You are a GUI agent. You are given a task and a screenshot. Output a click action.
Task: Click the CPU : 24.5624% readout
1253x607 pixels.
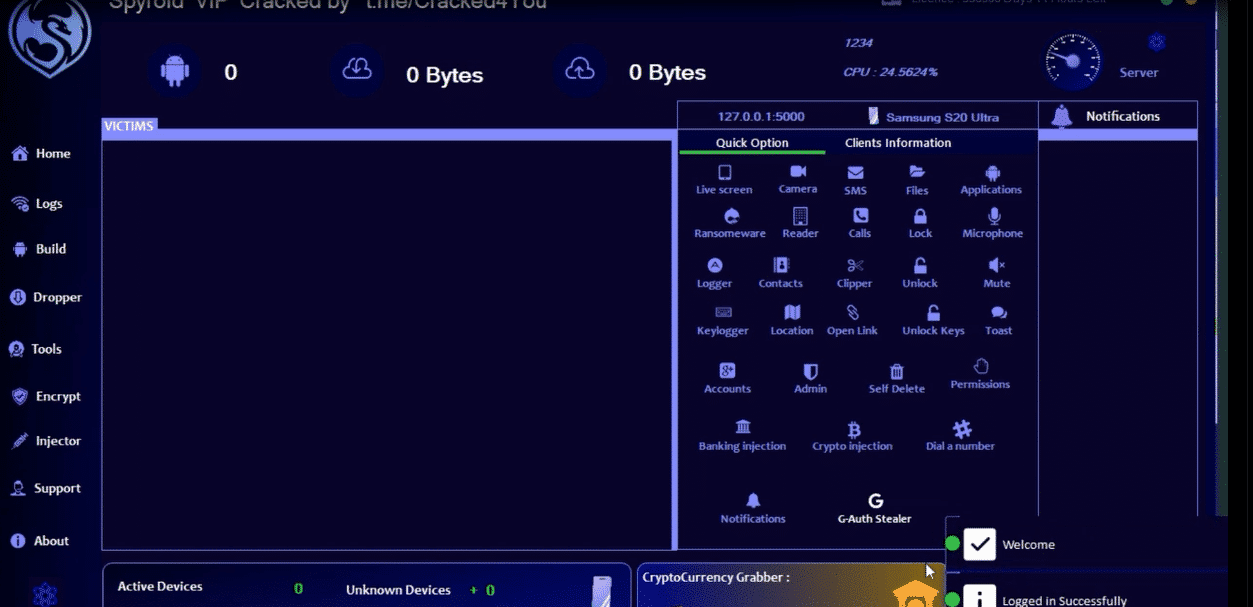tap(890, 72)
